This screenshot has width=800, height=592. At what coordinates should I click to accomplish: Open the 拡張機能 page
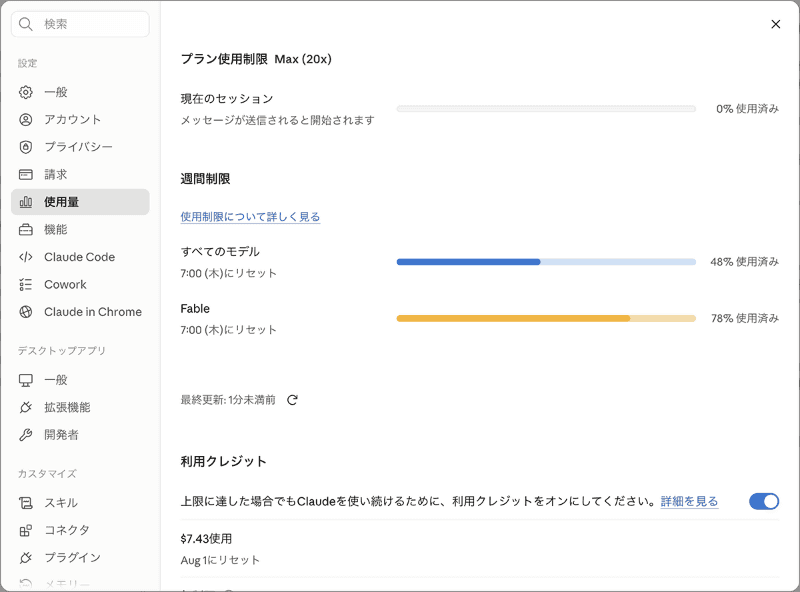[x=80, y=407]
